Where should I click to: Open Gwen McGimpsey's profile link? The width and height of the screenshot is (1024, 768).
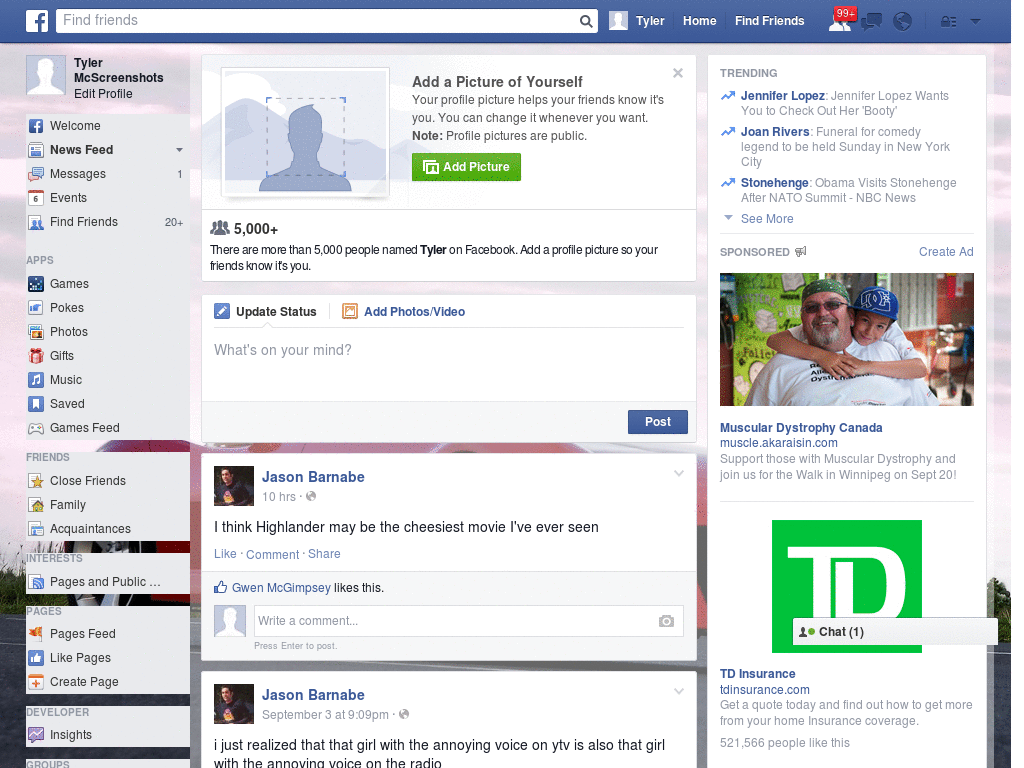coord(281,588)
